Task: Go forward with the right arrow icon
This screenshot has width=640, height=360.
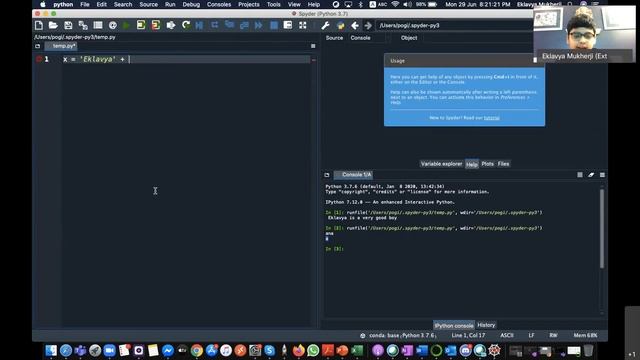Action: pos(368,25)
